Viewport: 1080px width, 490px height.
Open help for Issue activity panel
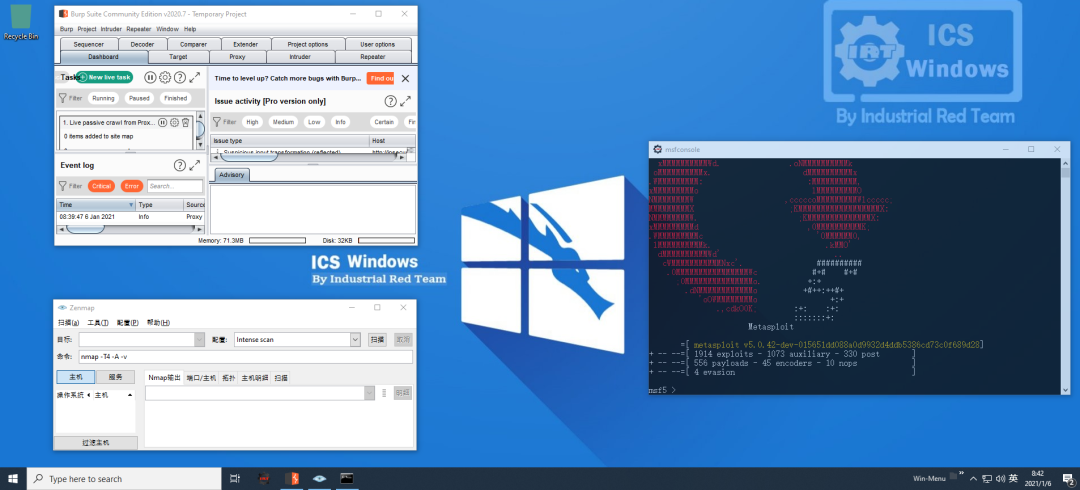point(391,101)
